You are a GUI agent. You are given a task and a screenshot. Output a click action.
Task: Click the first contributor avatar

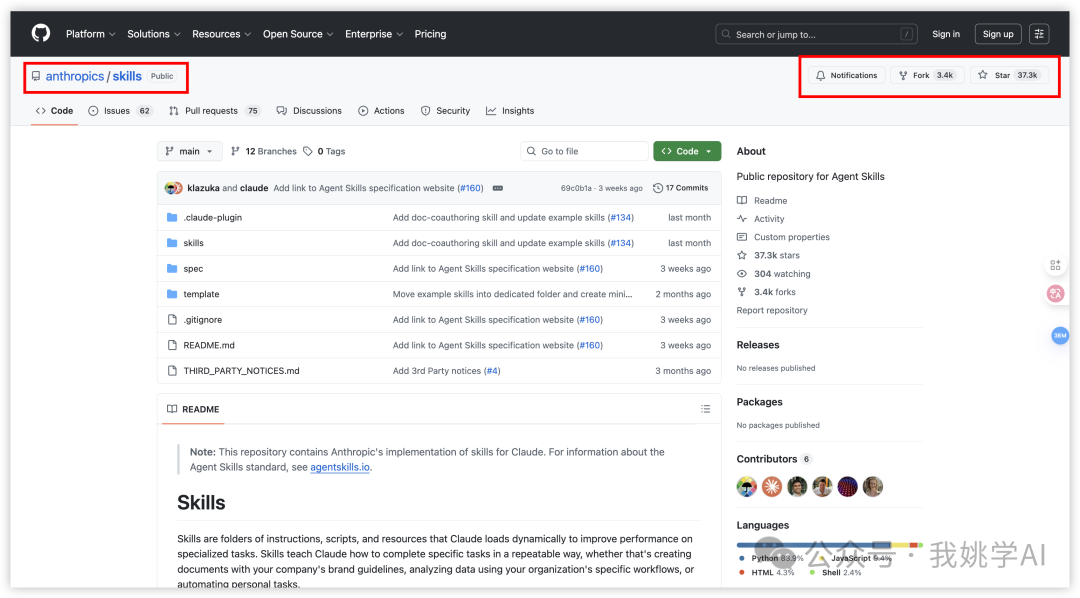(x=746, y=487)
